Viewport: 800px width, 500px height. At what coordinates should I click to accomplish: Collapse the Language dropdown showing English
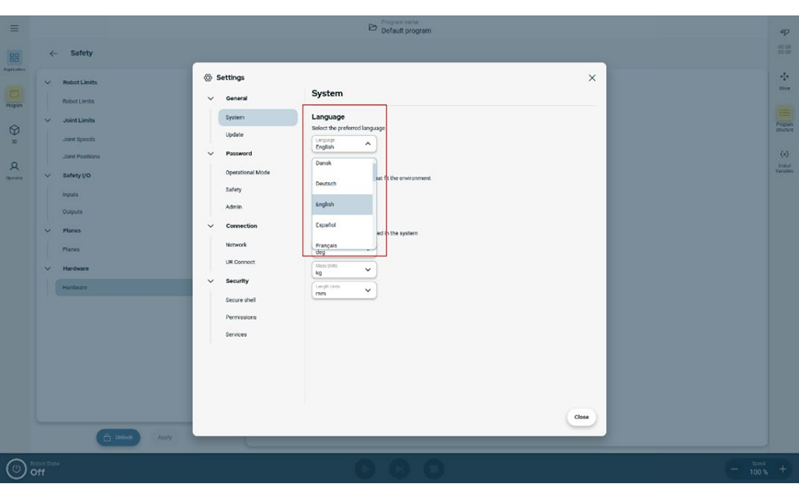coord(344,144)
